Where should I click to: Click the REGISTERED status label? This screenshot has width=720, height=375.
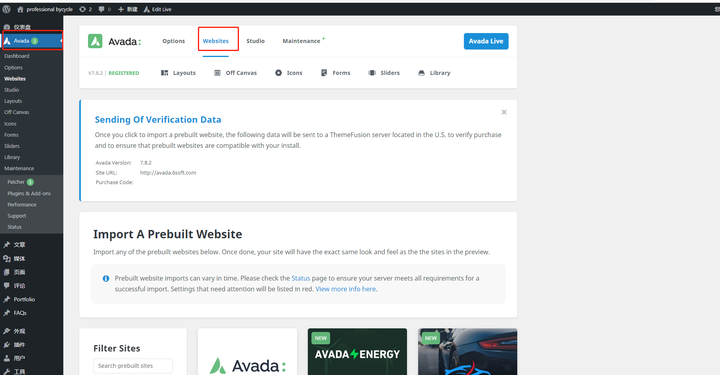click(124, 73)
